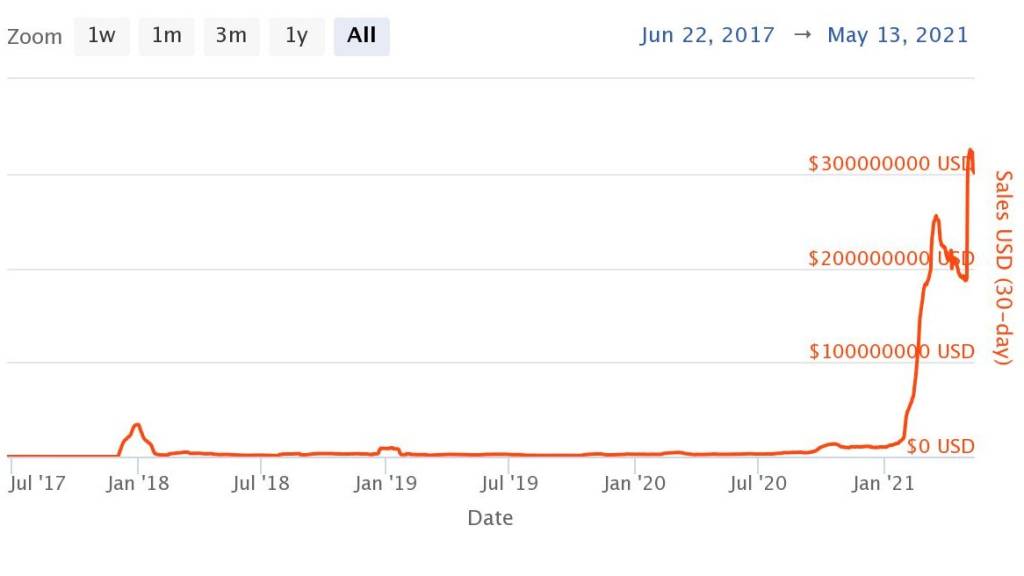Click the start date Jun 22, 2017
1024x576 pixels.
point(707,35)
